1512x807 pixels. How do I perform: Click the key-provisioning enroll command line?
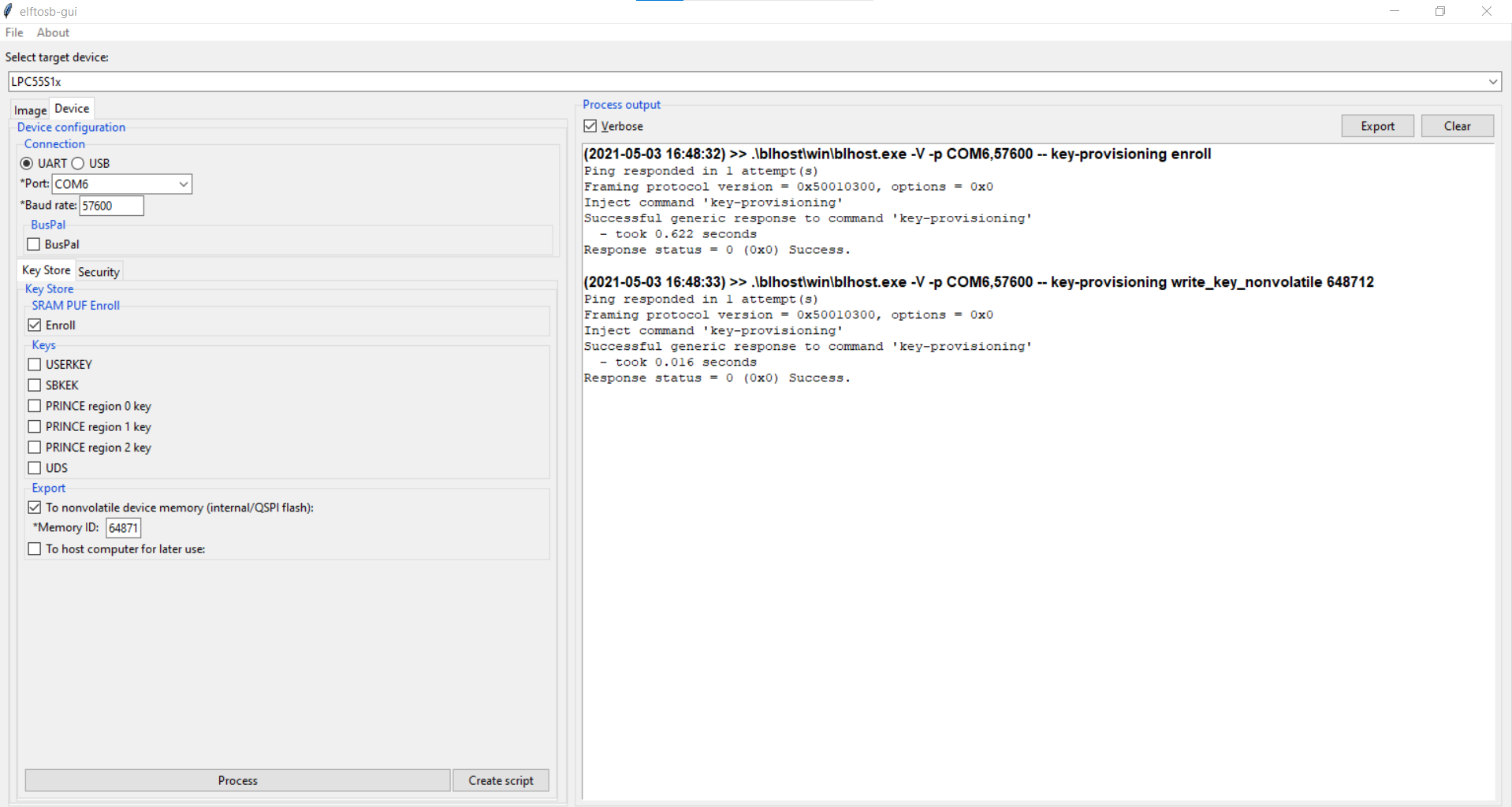(897, 154)
